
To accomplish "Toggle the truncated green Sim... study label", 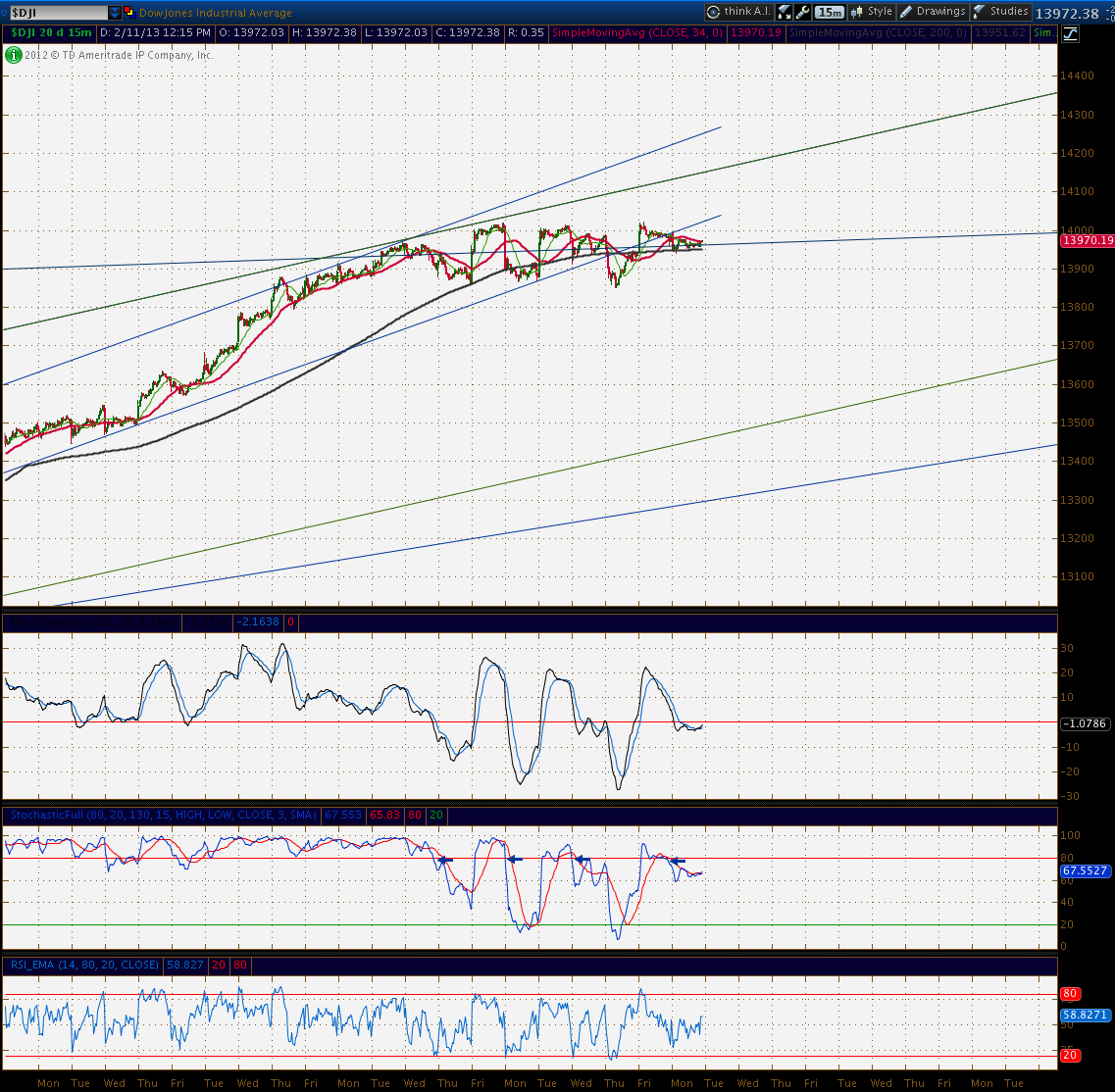I will [x=1043, y=32].
